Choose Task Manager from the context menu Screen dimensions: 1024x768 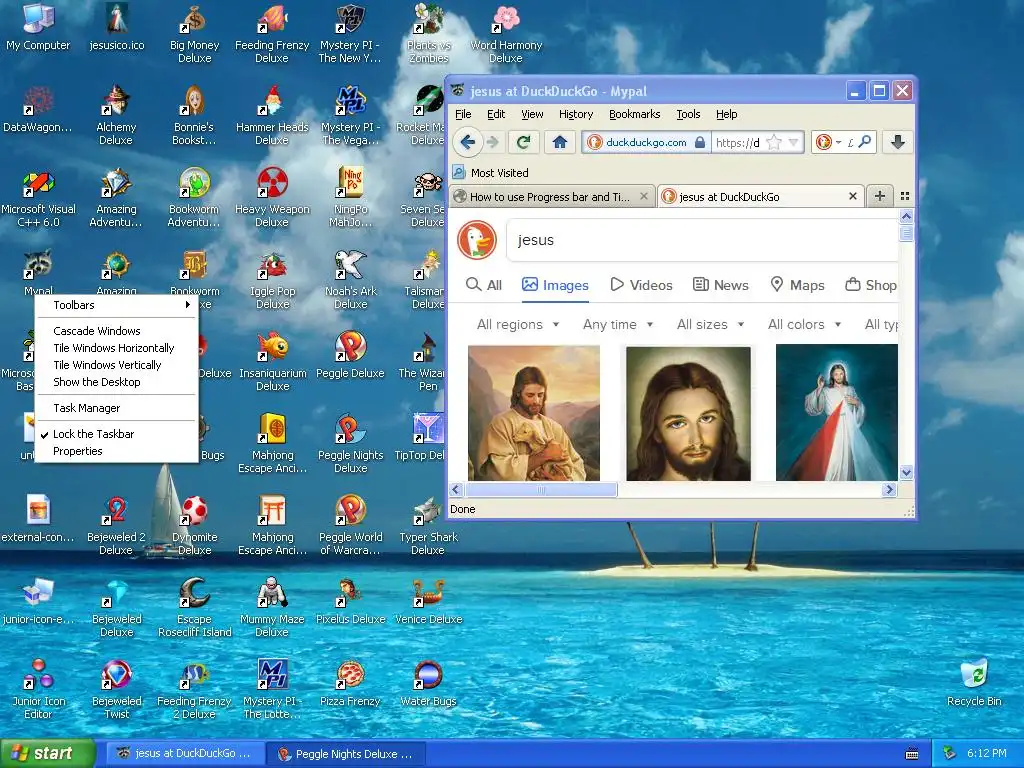[x=116, y=408]
